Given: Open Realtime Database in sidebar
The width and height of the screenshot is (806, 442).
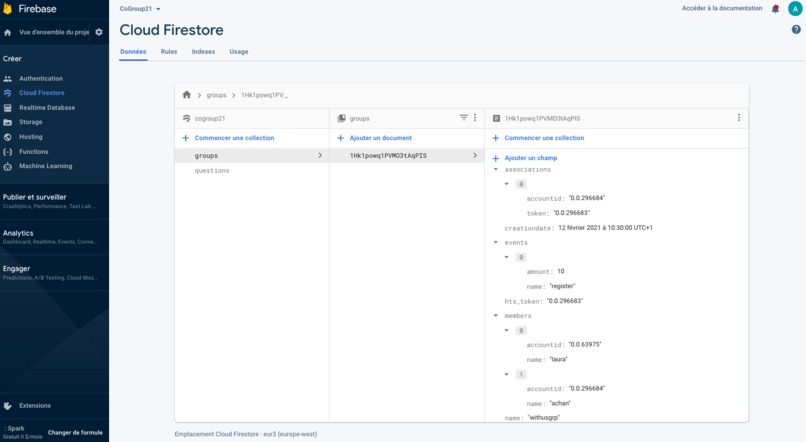Looking at the screenshot, I should click(x=47, y=108).
